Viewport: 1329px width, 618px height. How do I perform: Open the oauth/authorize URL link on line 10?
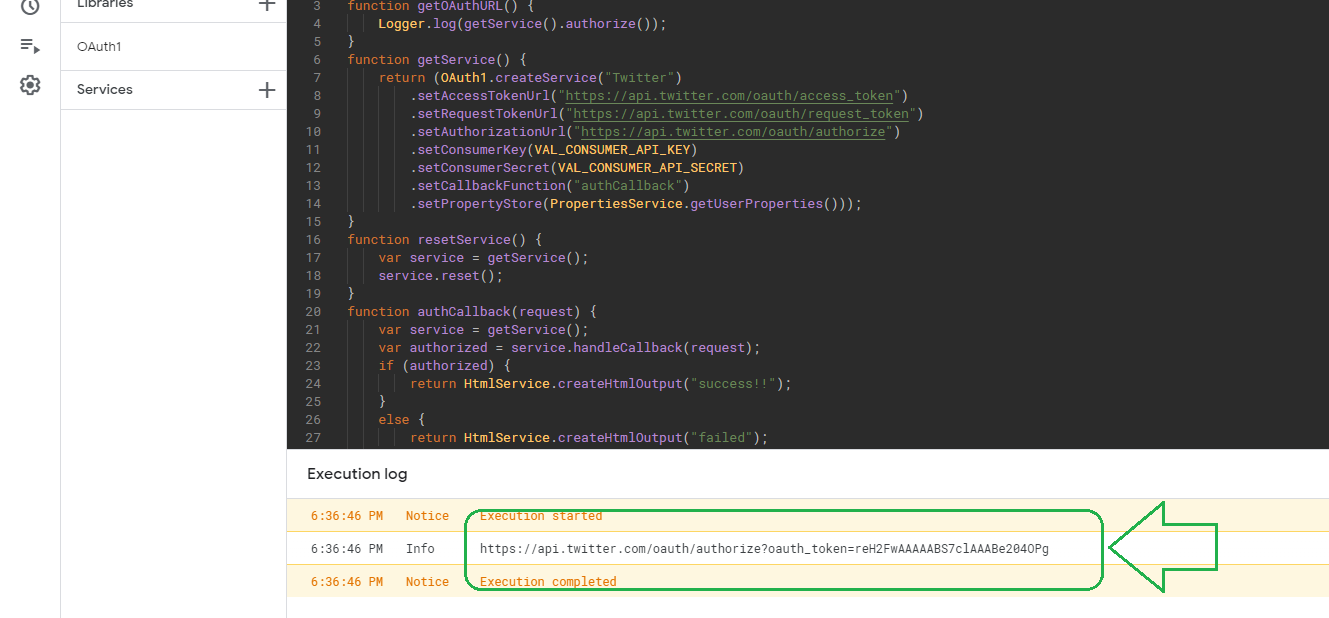(733, 132)
